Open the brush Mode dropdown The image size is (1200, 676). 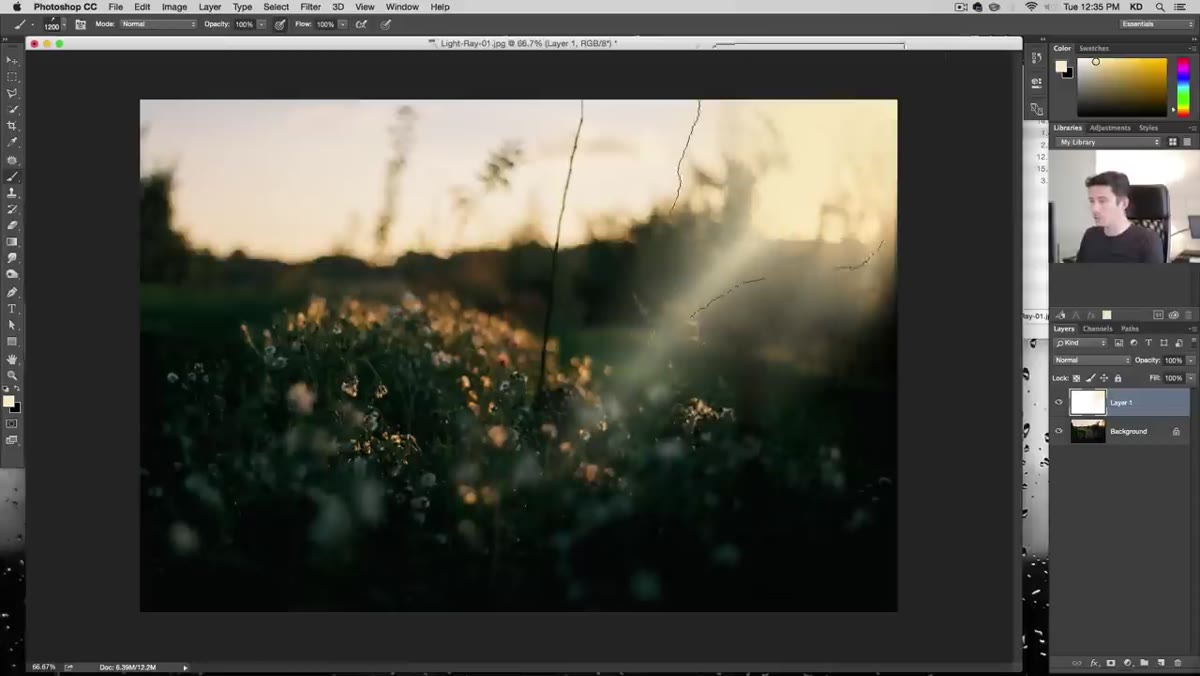click(158, 24)
